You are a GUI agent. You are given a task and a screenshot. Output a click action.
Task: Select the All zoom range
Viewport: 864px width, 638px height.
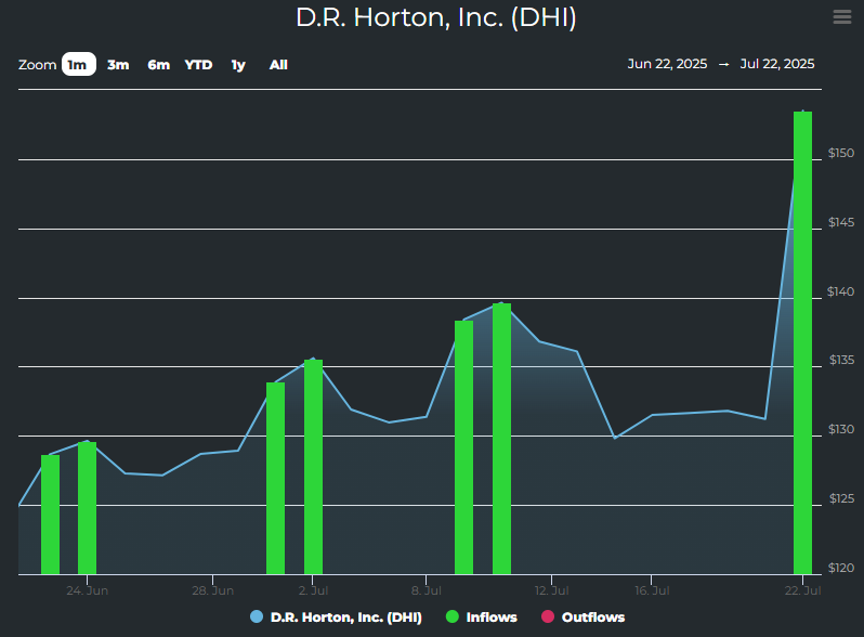(278, 65)
